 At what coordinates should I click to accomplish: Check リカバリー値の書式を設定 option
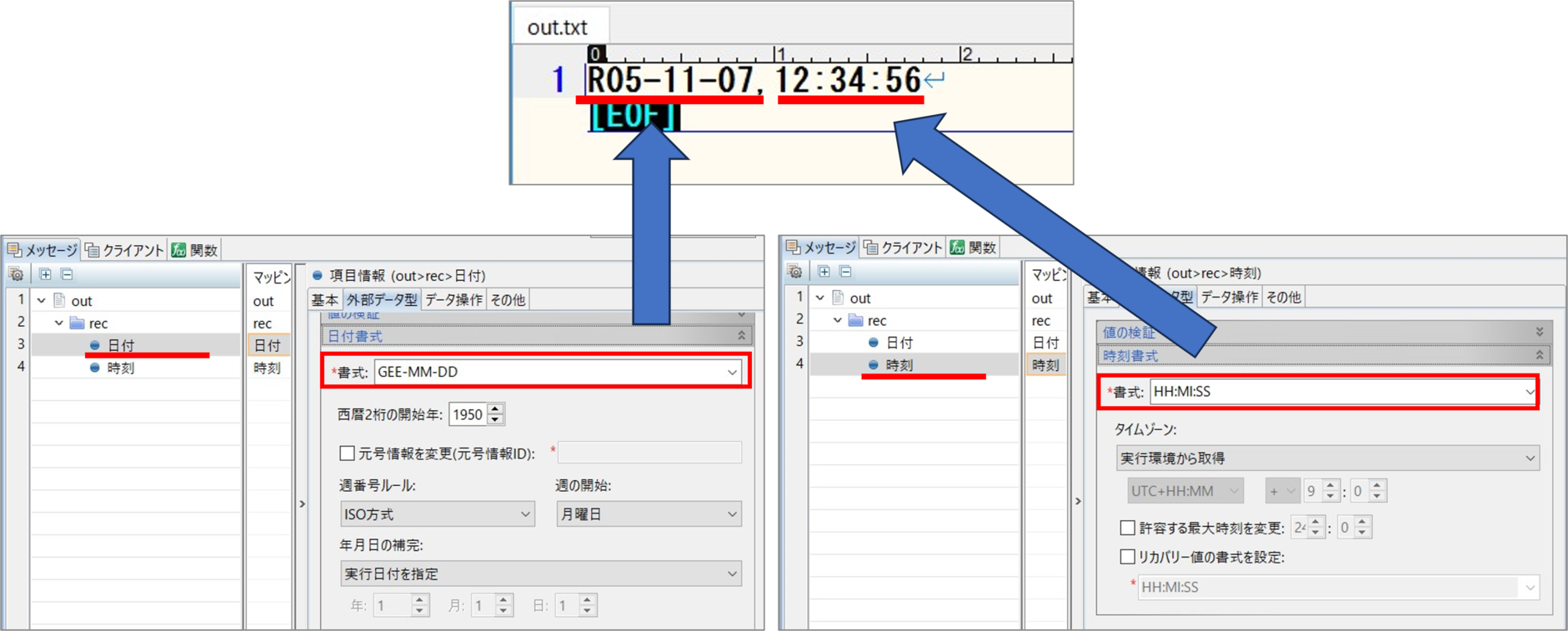tap(1127, 557)
